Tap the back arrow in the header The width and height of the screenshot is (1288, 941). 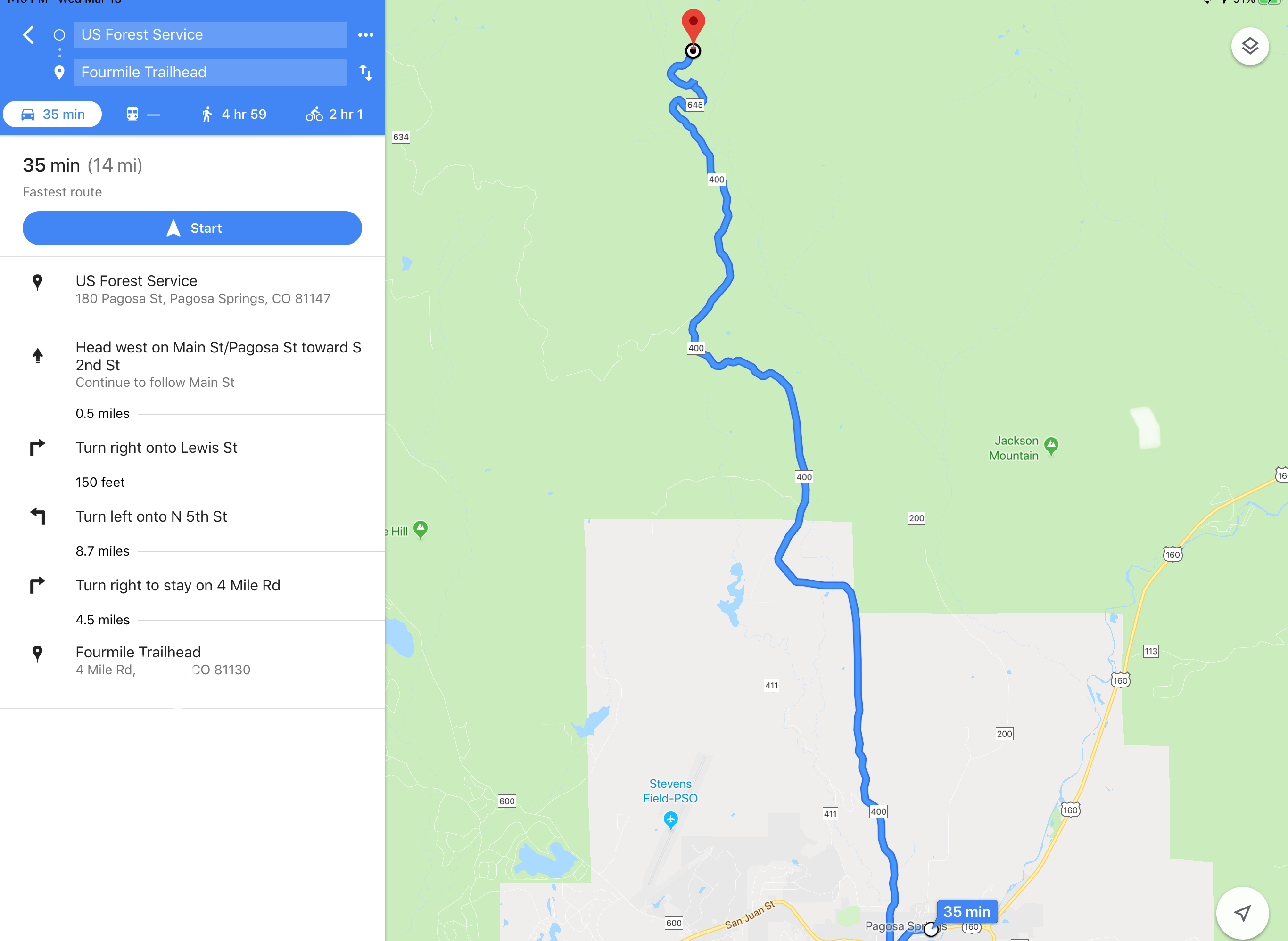(x=28, y=35)
